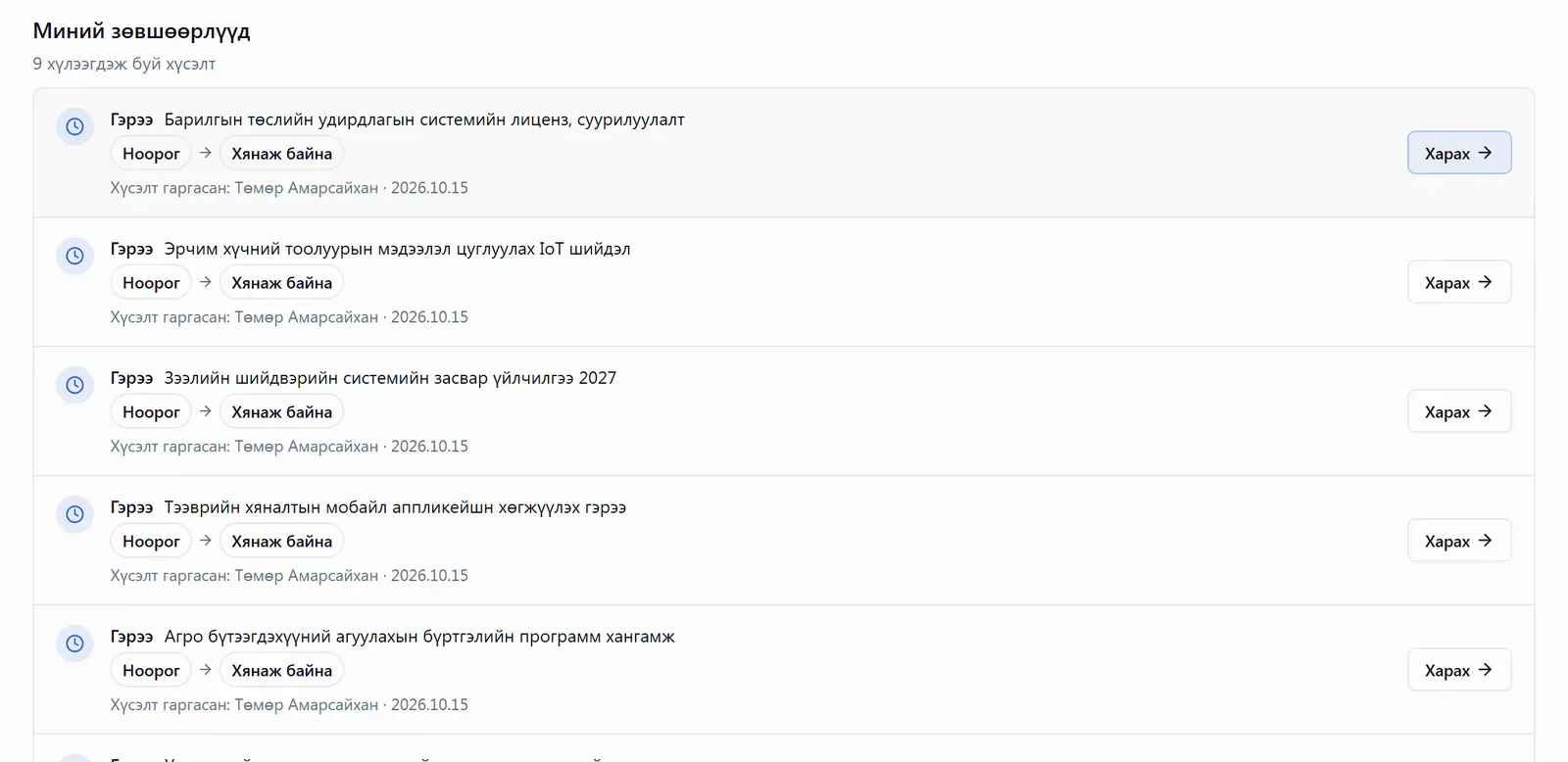The image size is (1568, 762).
Task: Click 'Ноорог' status chip in Барилгын төслийн row
Action: (x=151, y=154)
